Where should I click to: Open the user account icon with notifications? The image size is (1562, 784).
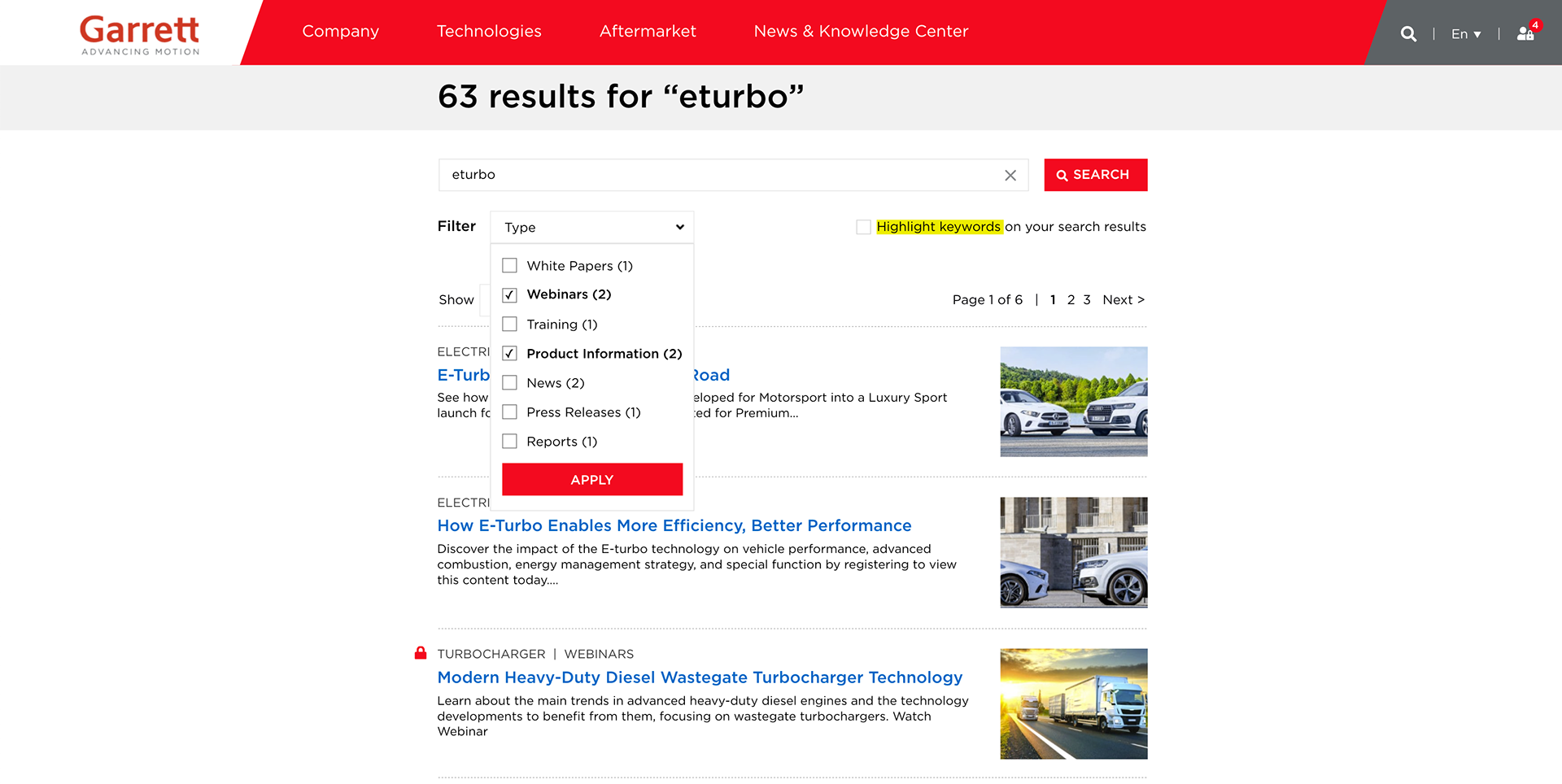pyautogui.click(x=1526, y=33)
